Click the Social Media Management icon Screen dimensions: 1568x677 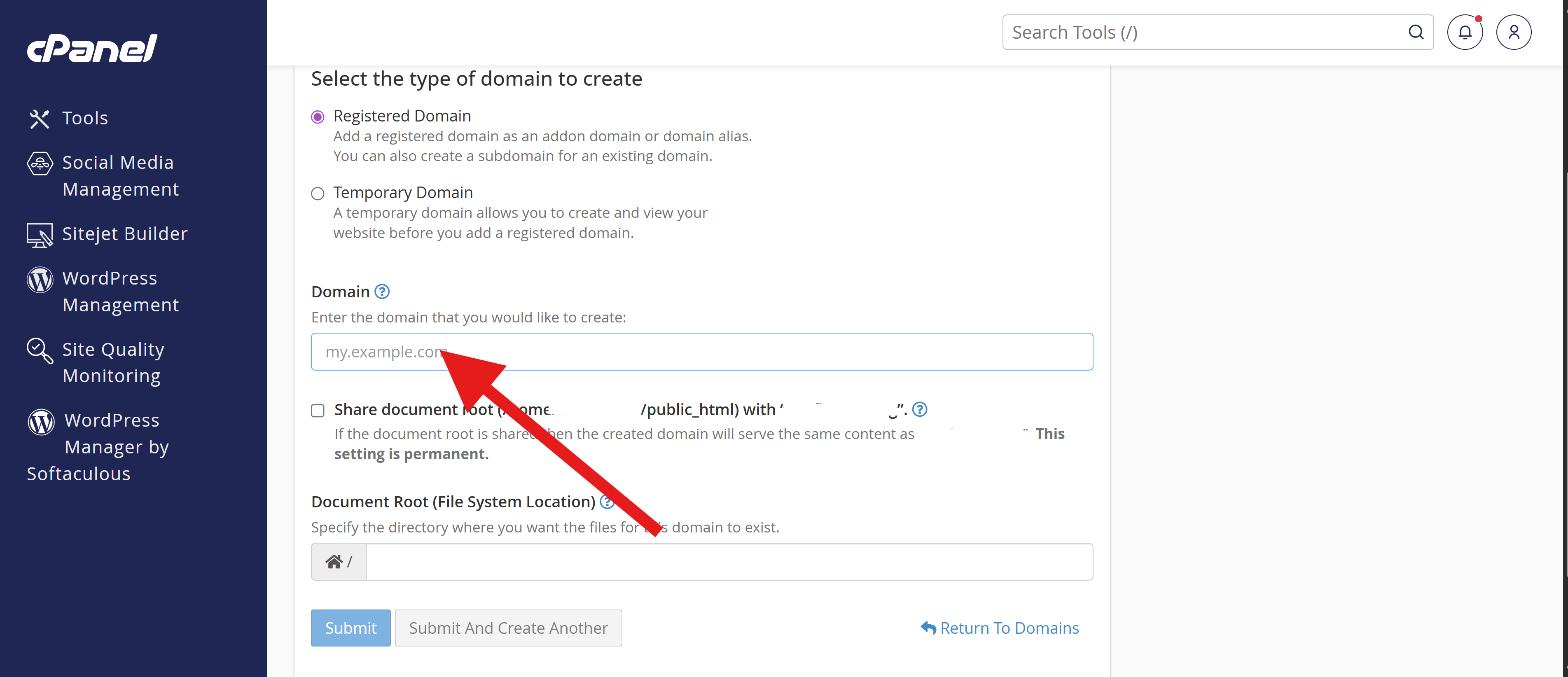(x=40, y=163)
